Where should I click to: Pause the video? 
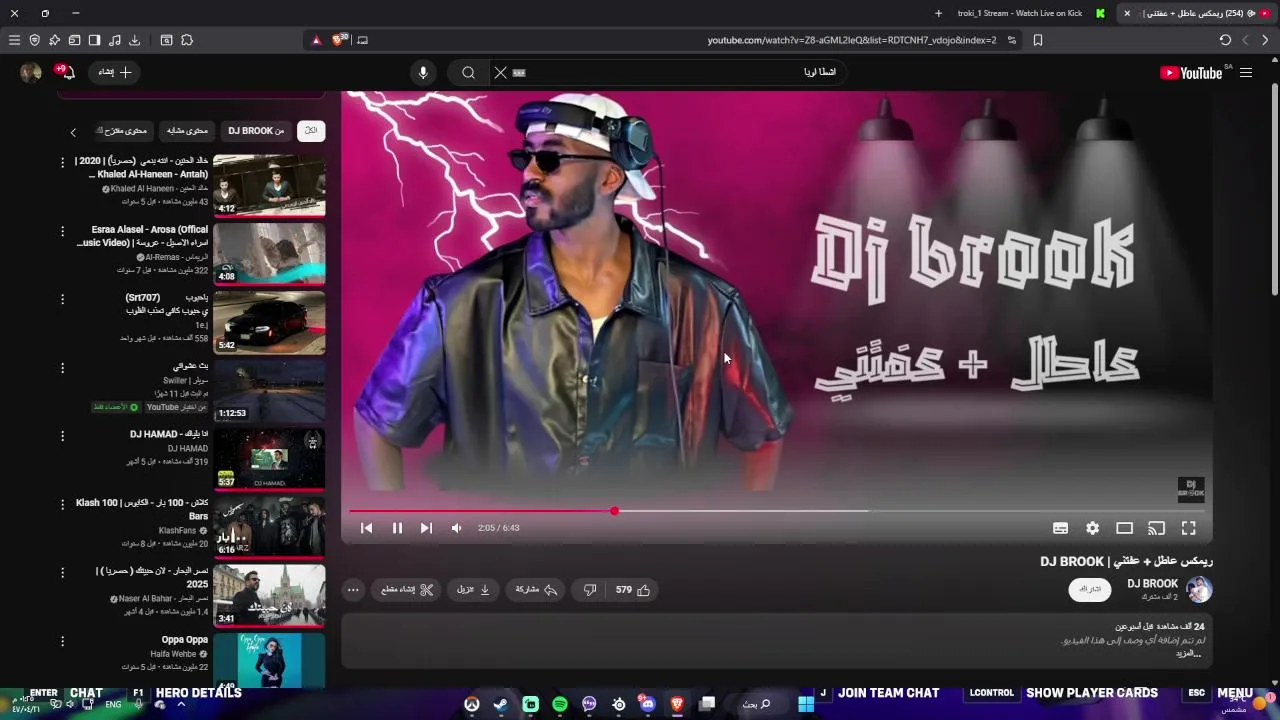coord(397,528)
